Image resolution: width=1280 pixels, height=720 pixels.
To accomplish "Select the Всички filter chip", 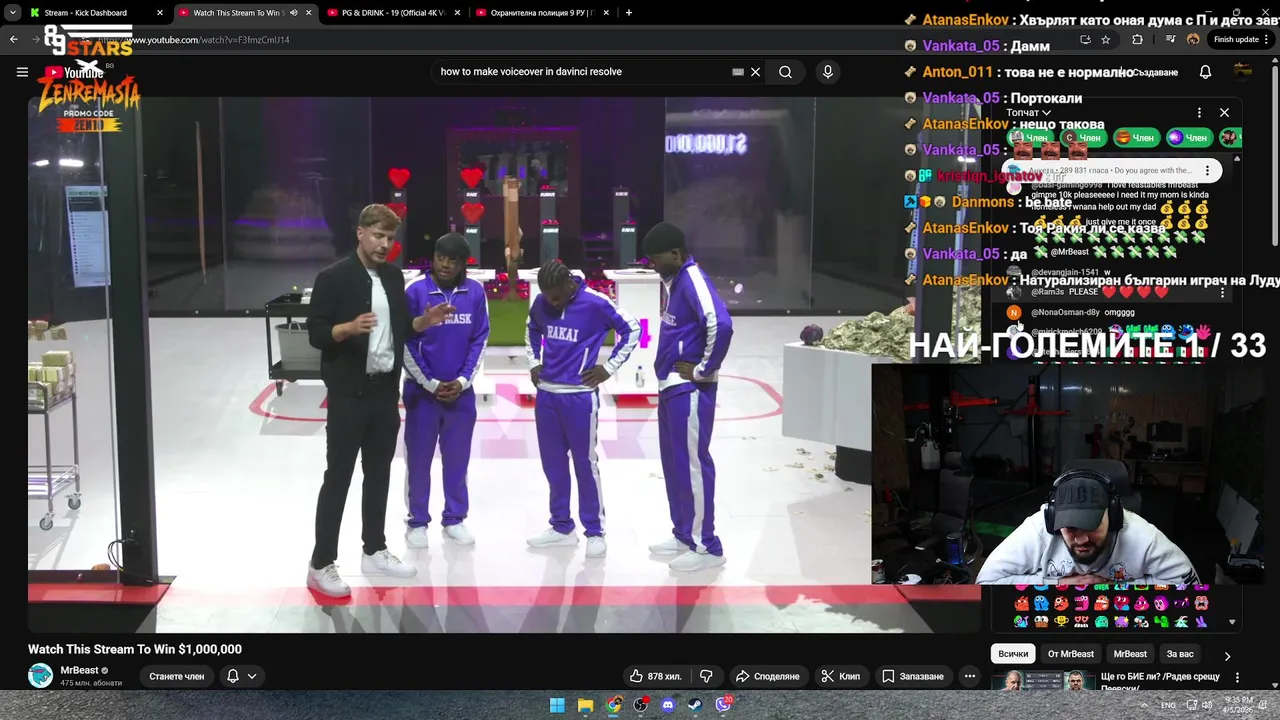I will point(1013,654).
